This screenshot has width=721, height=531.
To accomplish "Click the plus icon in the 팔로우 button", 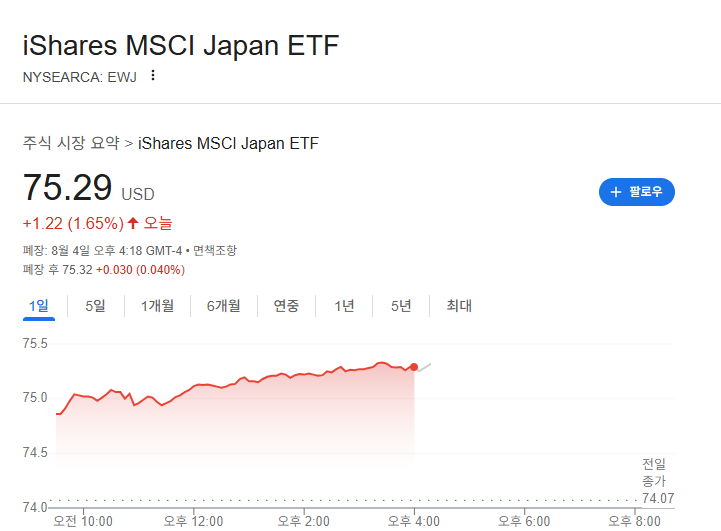I will coord(616,192).
